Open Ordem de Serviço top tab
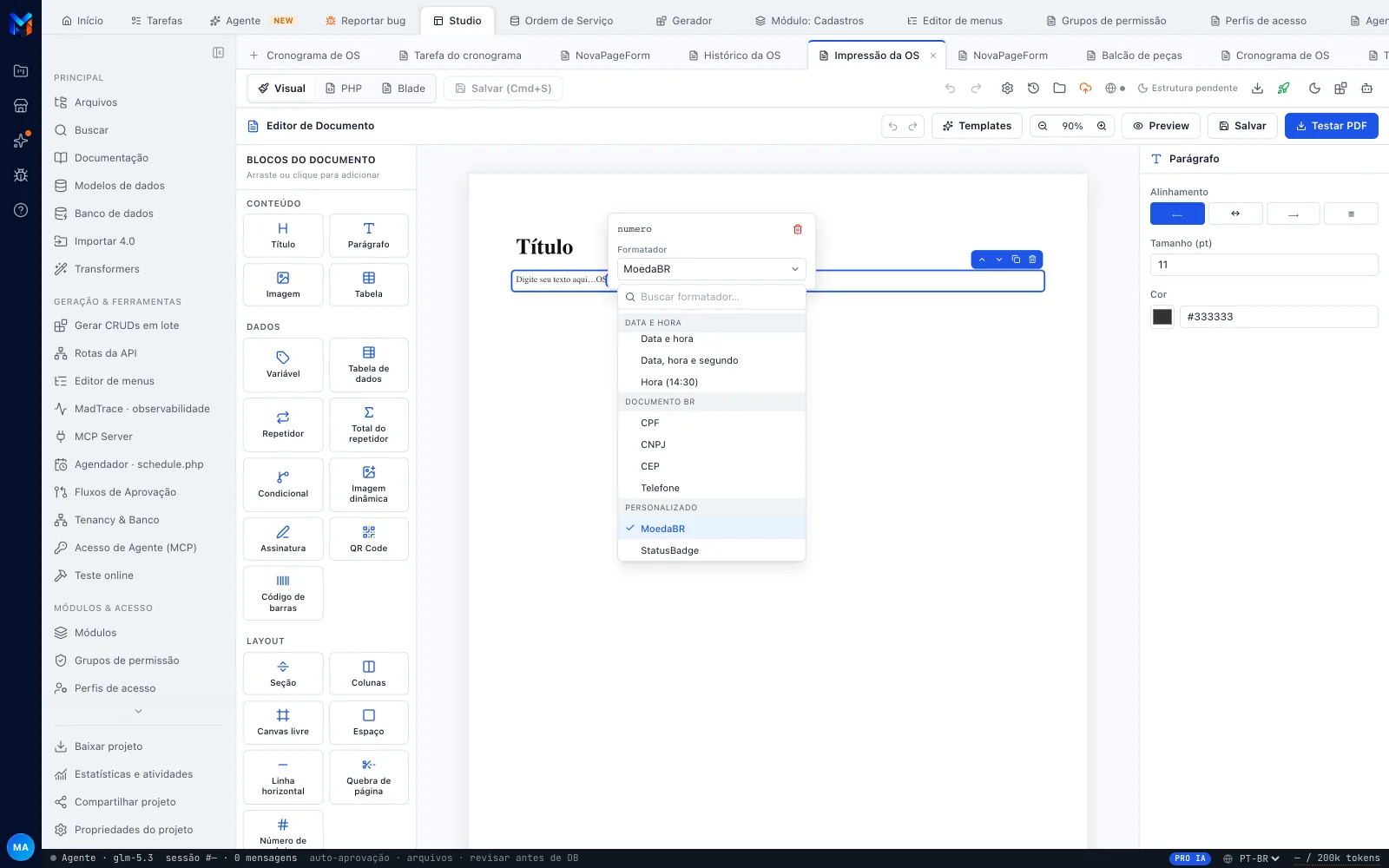This screenshot has height=868, width=1389. [x=561, y=21]
